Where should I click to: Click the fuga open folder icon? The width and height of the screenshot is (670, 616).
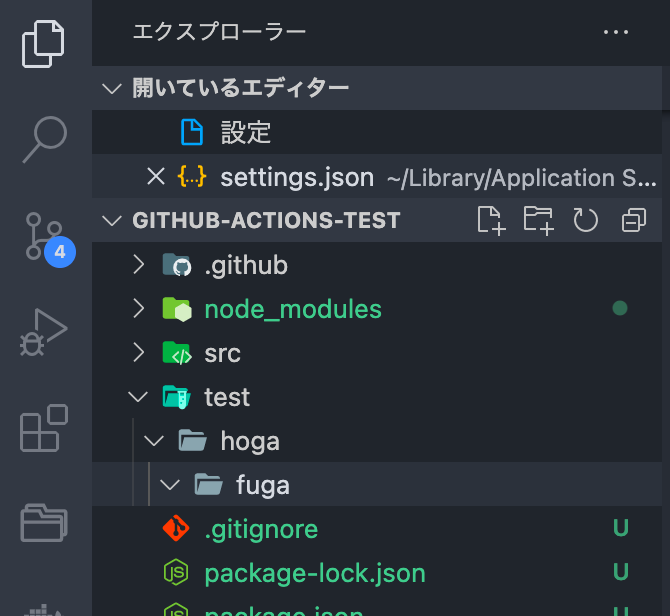209,484
